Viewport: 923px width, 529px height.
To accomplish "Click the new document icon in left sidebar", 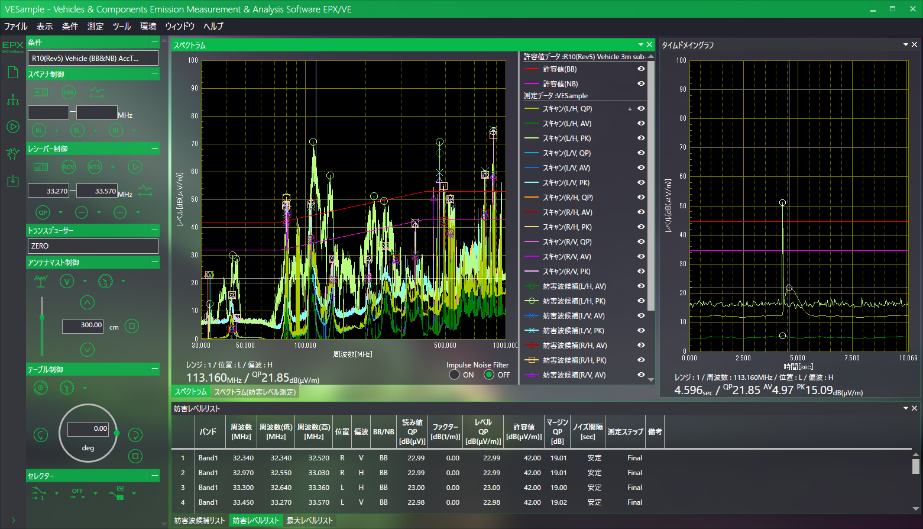I will click(x=12, y=72).
